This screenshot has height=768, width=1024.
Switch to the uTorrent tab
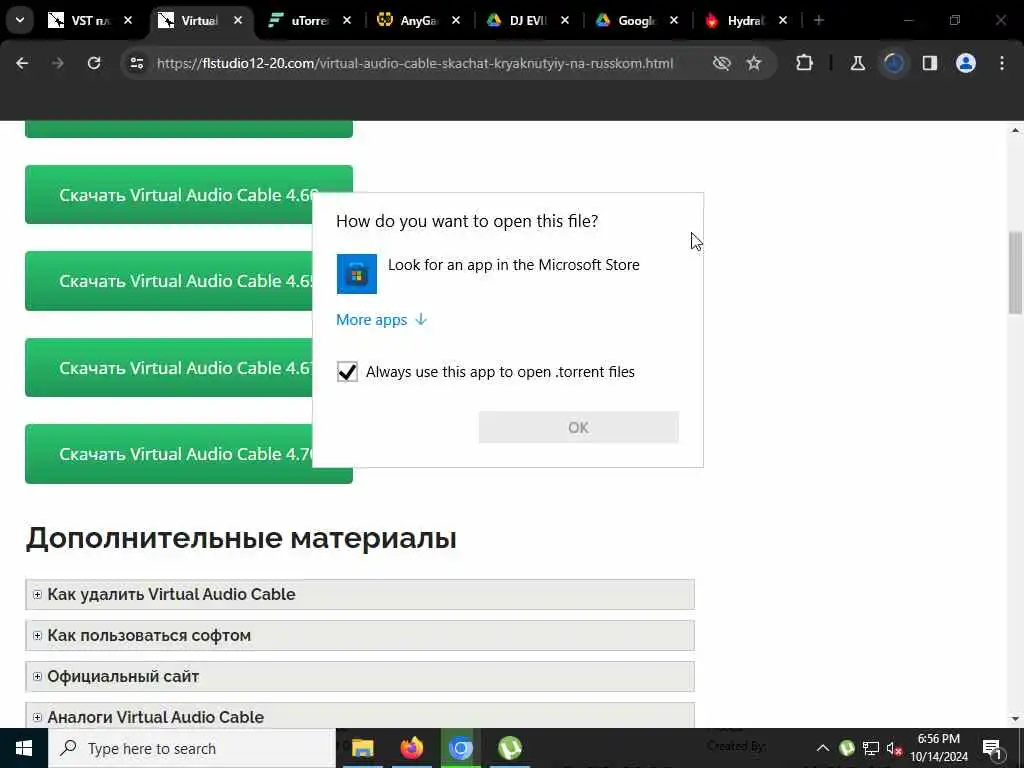310,20
